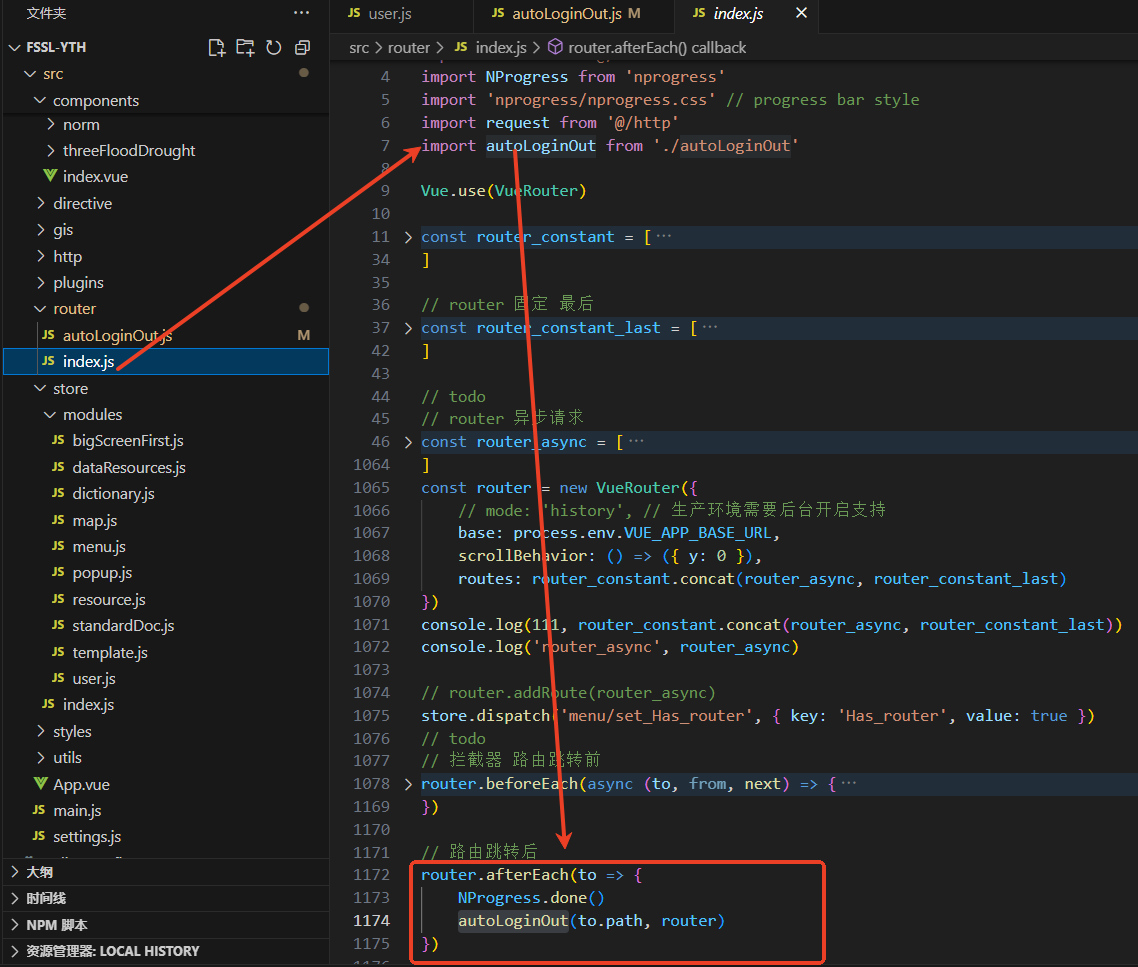Unfold router_async array at line 46
Viewport: 1138px width, 967px height.
(408, 442)
